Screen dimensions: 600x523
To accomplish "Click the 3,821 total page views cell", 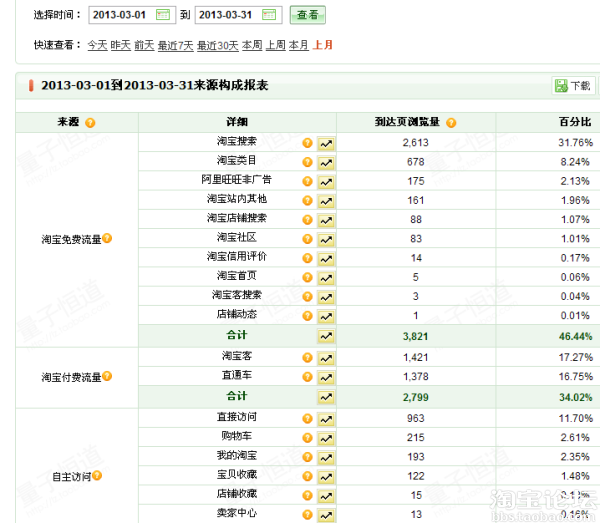I will coord(416,336).
